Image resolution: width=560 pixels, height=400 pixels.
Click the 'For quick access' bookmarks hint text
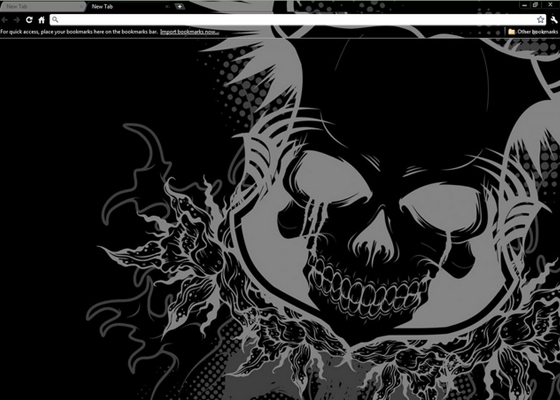tap(79, 32)
